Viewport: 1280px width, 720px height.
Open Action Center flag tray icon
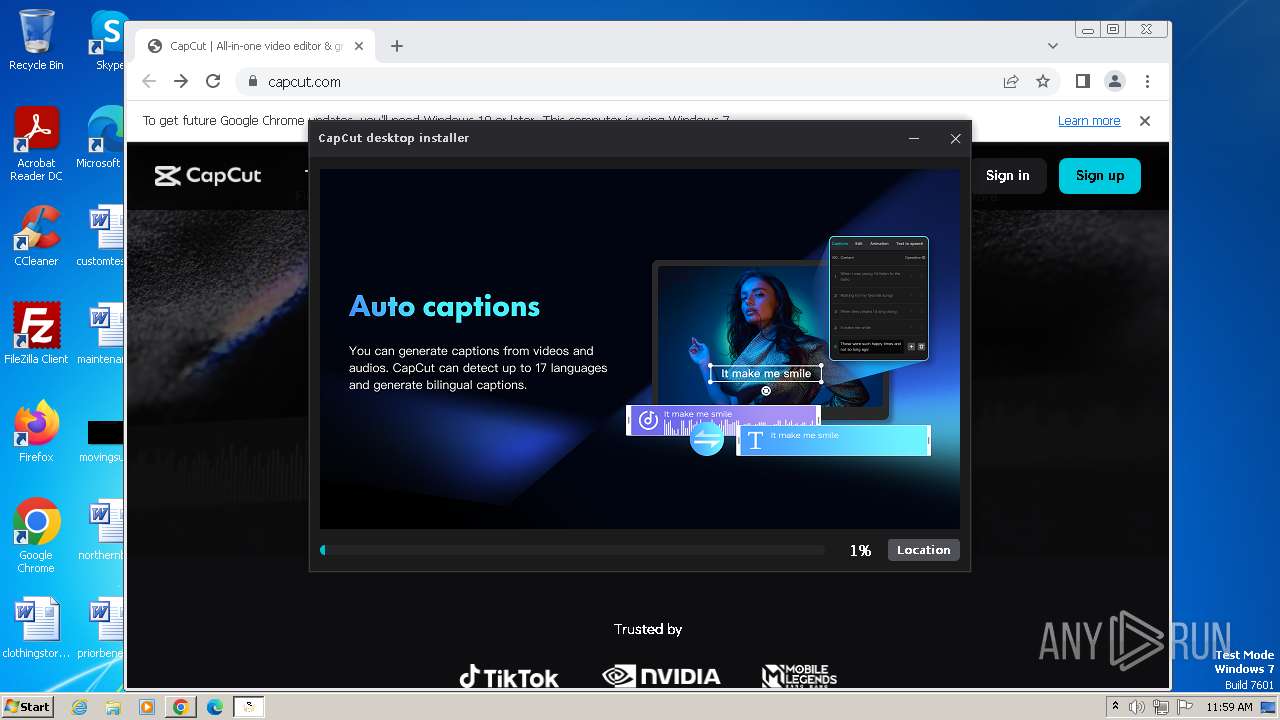(x=1184, y=707)
